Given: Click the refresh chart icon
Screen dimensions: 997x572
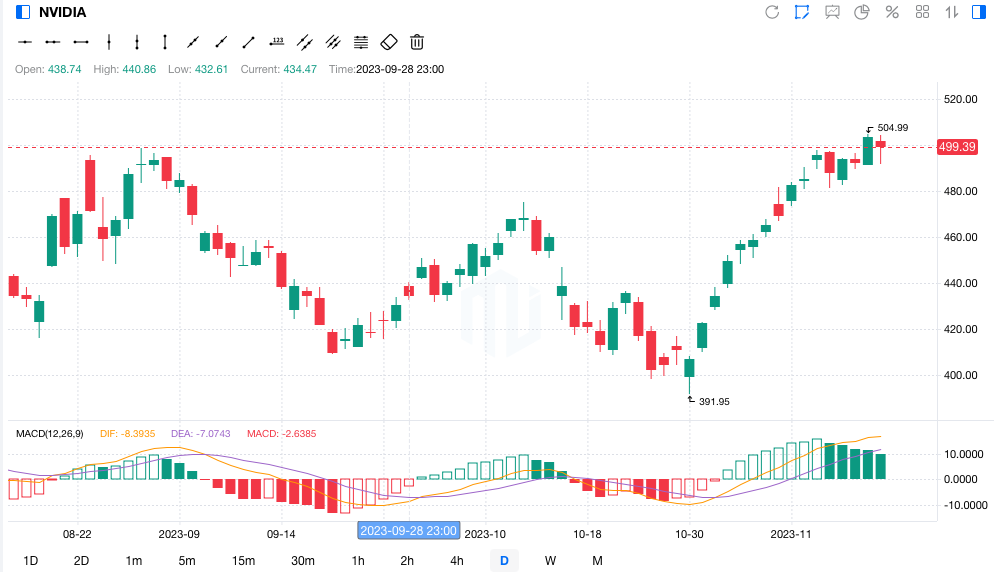Looking at the screenshot, I should point(772,12).
